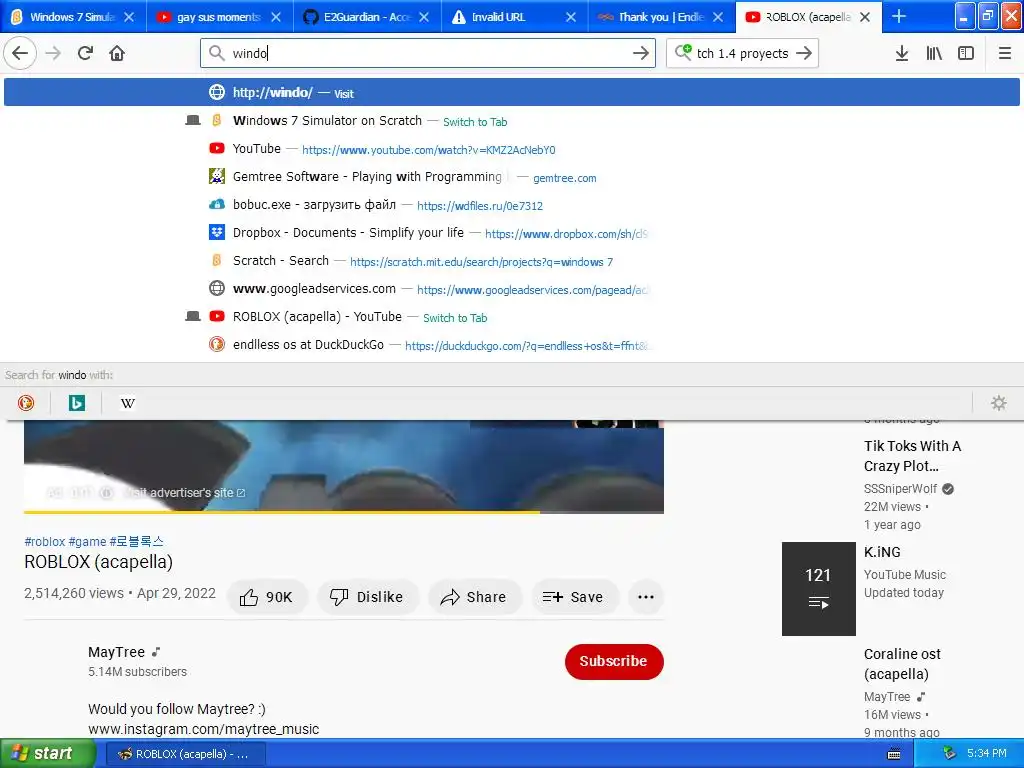This screenshot has height=768, width=1024.
Task: Click the address bar text field
Action: click(x=428, y=53)
